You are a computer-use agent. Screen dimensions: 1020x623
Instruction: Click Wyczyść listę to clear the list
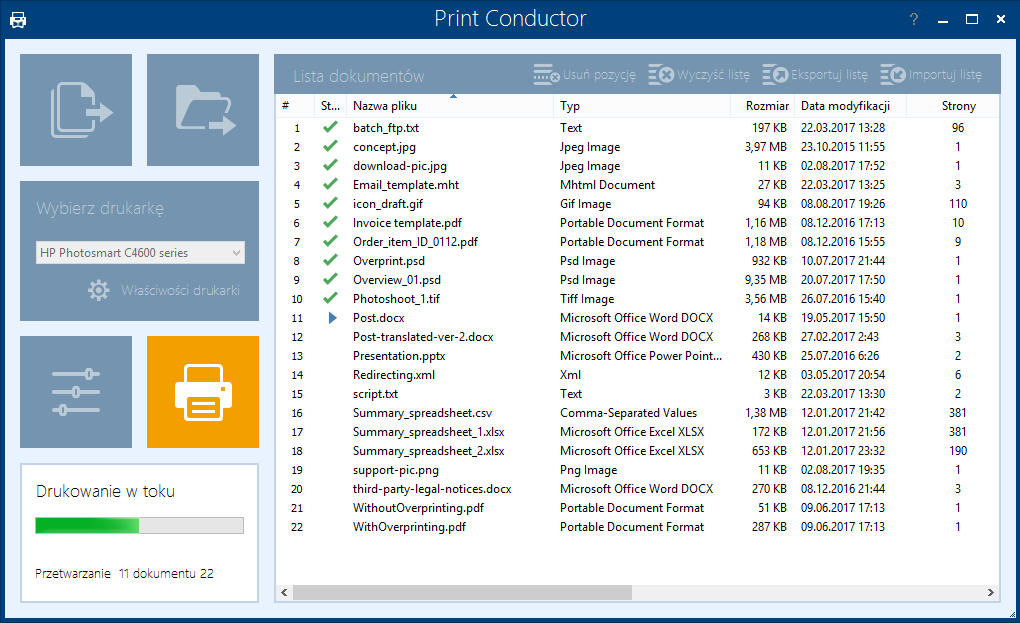tap(699, 75)
